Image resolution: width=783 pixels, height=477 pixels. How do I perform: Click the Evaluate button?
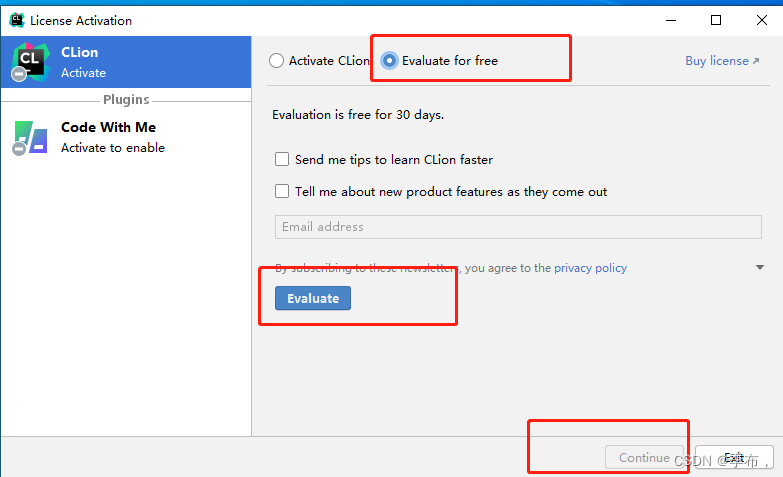(313, 298)
